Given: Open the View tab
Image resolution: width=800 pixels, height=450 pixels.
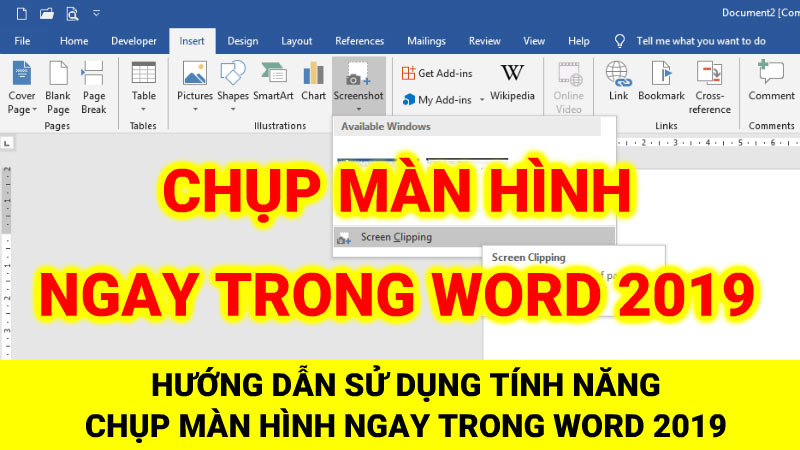Looking at the screenshot, I should [534, 41].
